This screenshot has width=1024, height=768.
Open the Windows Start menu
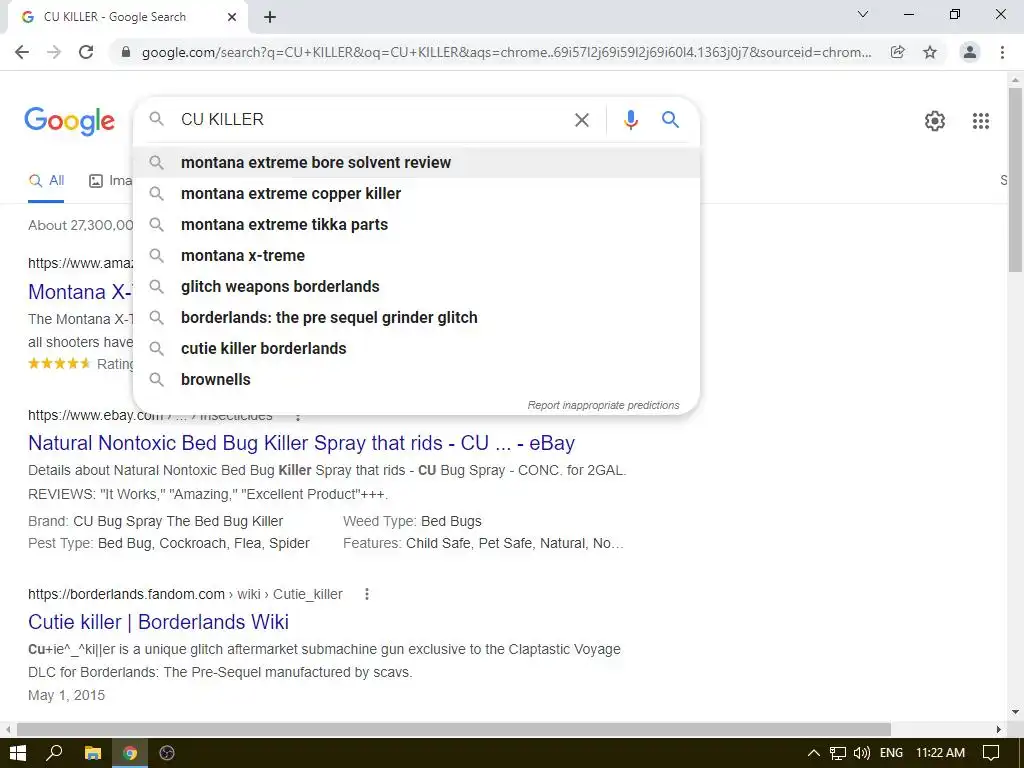click(x=18, y=753)
